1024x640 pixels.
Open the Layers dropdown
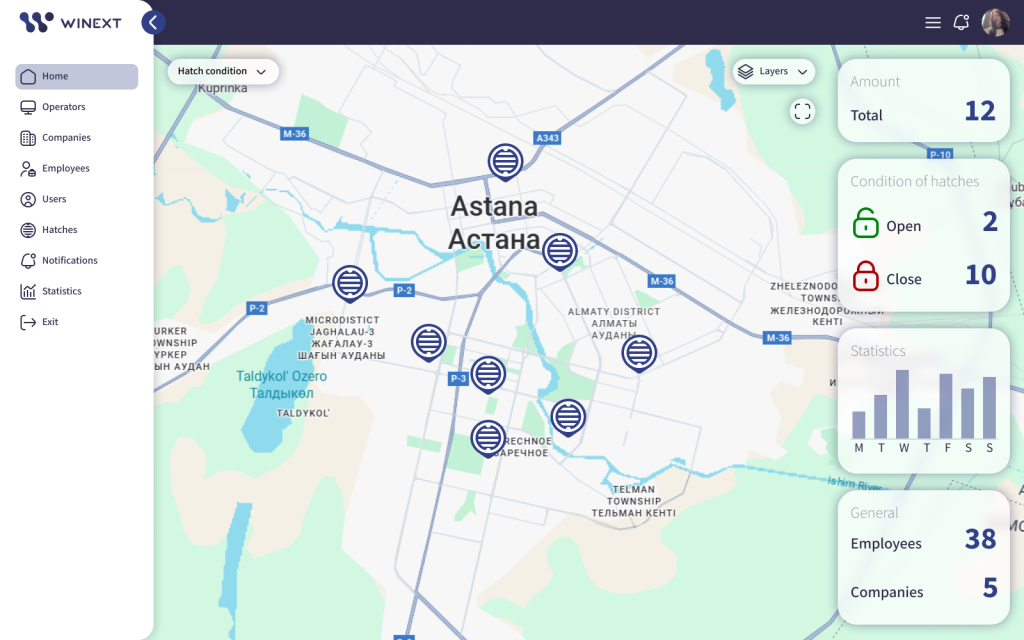773,72
